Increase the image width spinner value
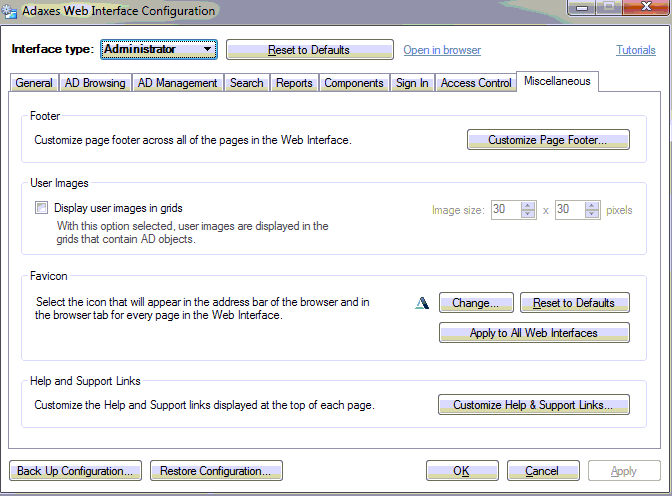Viewport: 672px width, 496px height. pos(528,205)
